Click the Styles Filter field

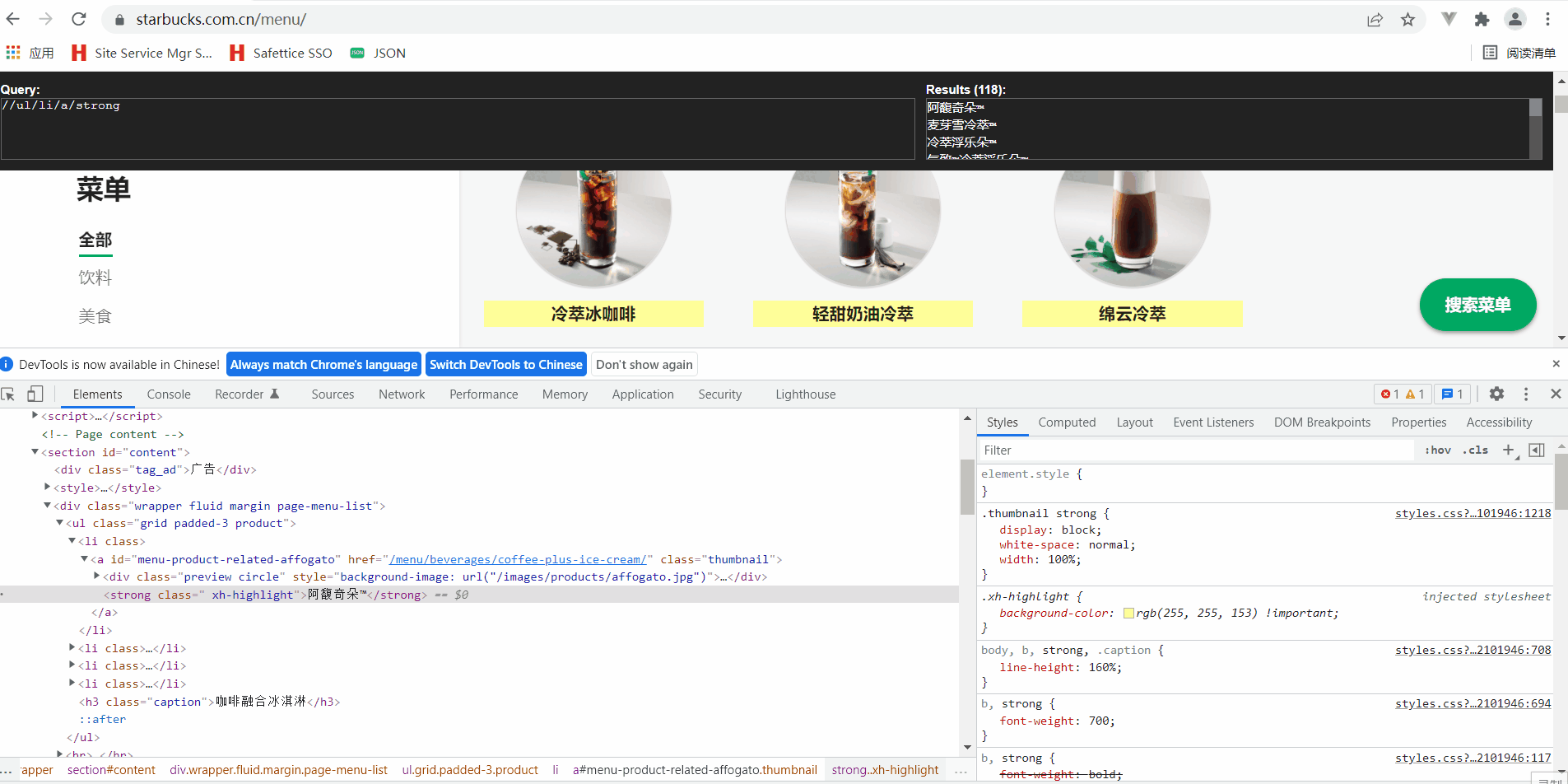tap(1198, 450)
